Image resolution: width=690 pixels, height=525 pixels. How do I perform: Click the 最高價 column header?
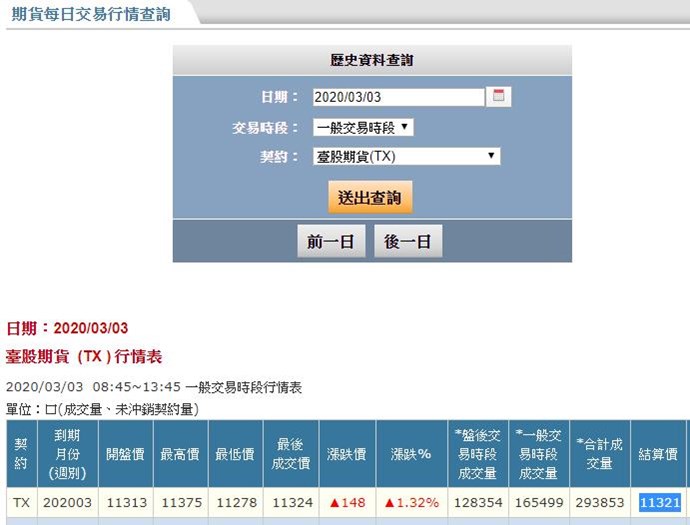point(180,454)
